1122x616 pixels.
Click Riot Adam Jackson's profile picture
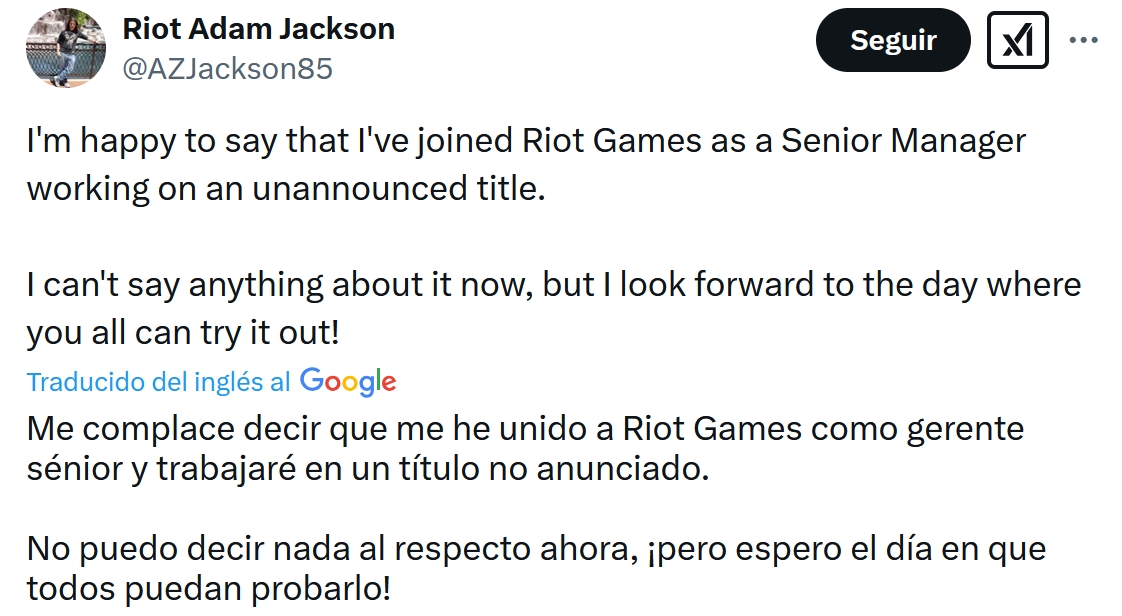point(65,47)
